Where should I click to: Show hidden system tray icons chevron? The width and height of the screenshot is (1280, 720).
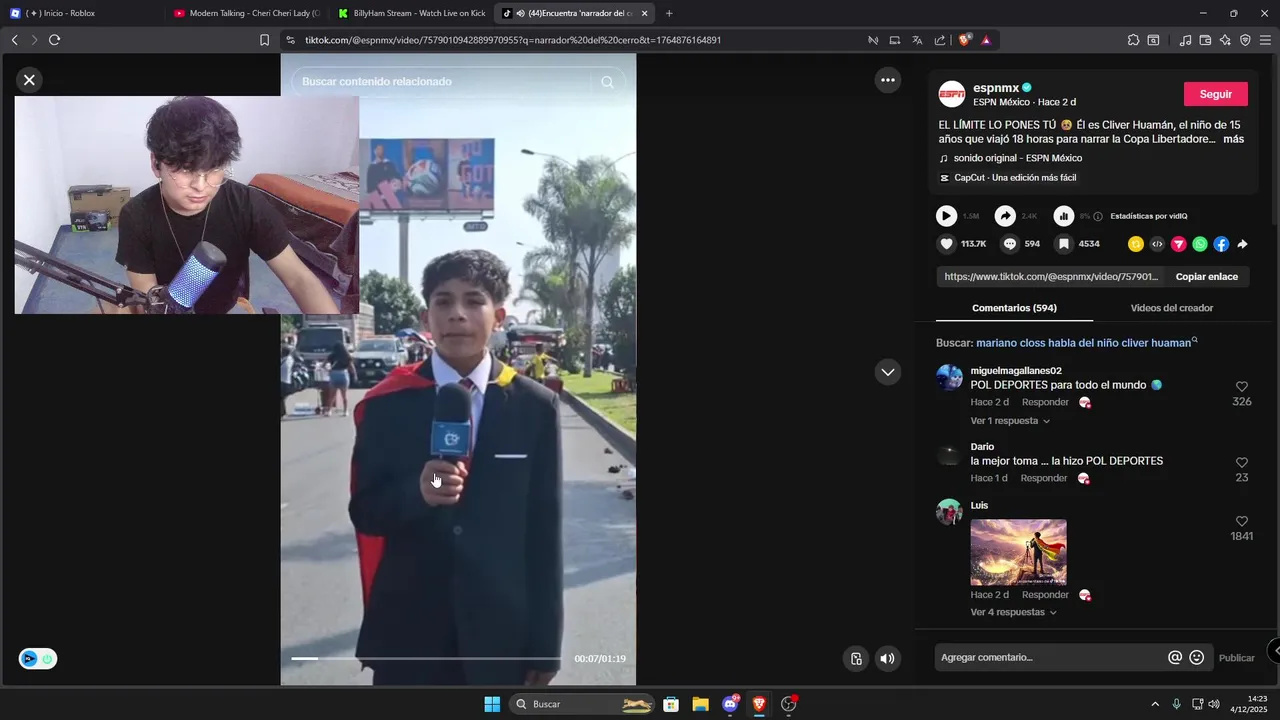click(x=1155, y=704)
